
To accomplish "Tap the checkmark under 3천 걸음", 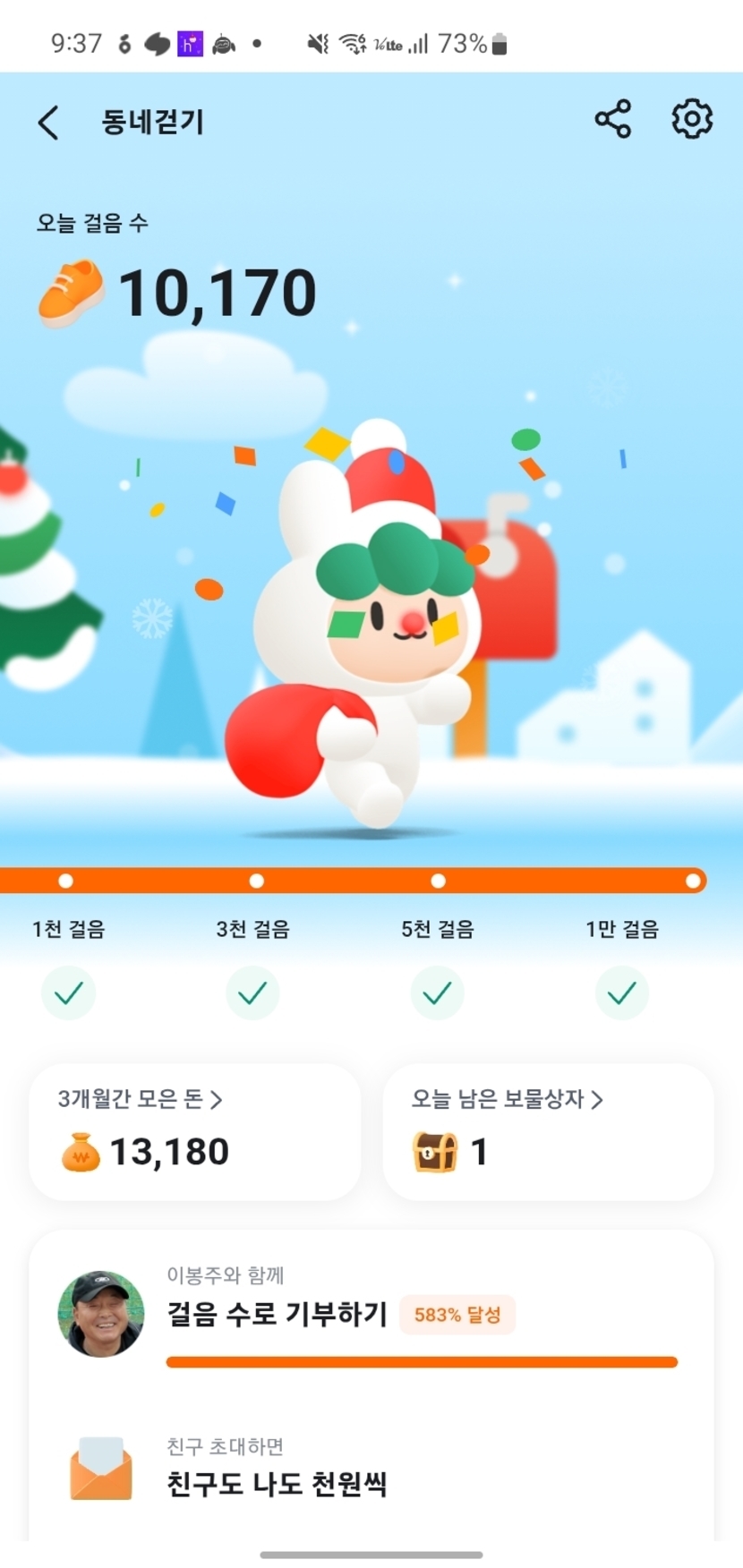I will pyautogui.click(x=252, y=993).
